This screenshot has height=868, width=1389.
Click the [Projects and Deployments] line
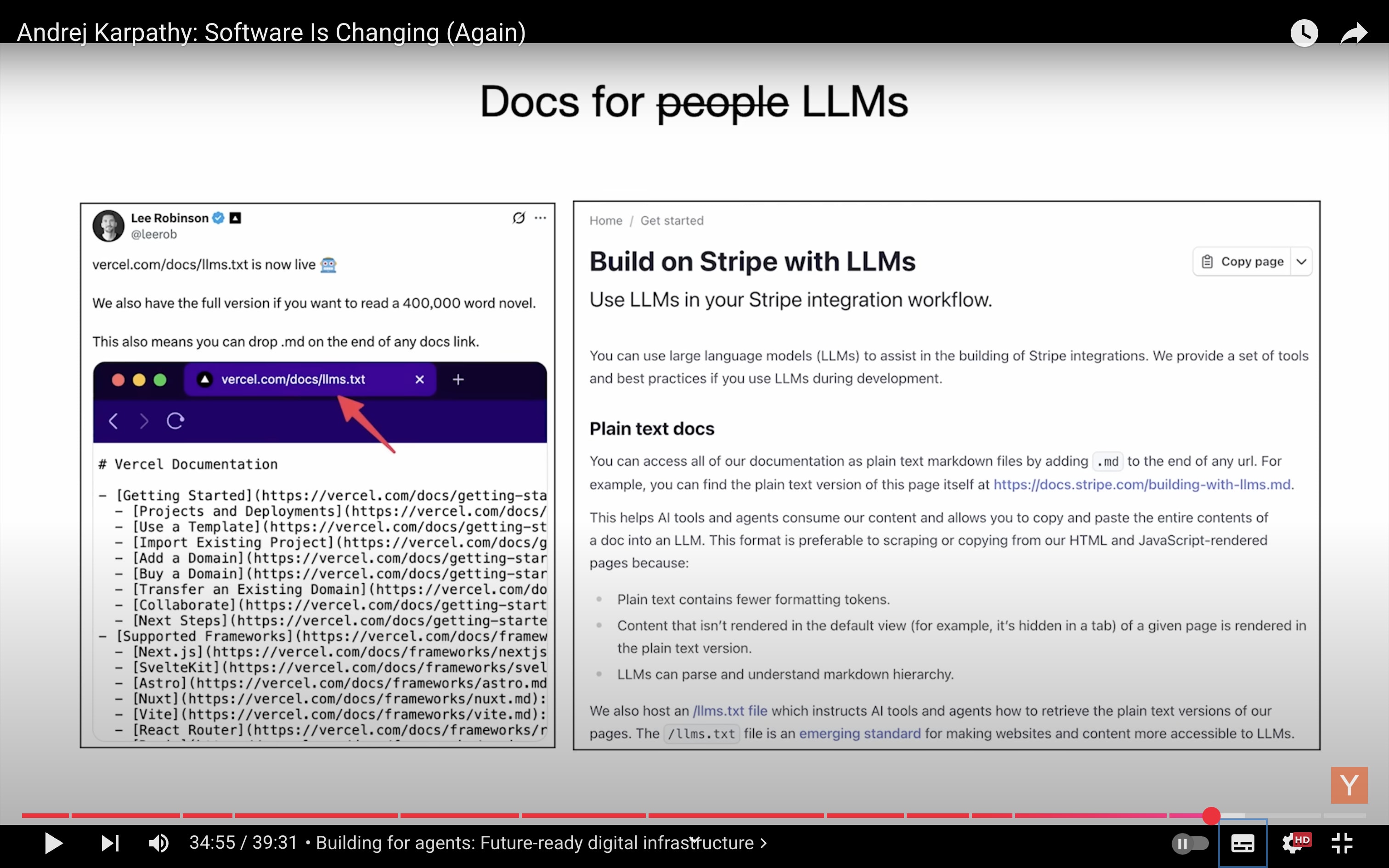point(331,511)
